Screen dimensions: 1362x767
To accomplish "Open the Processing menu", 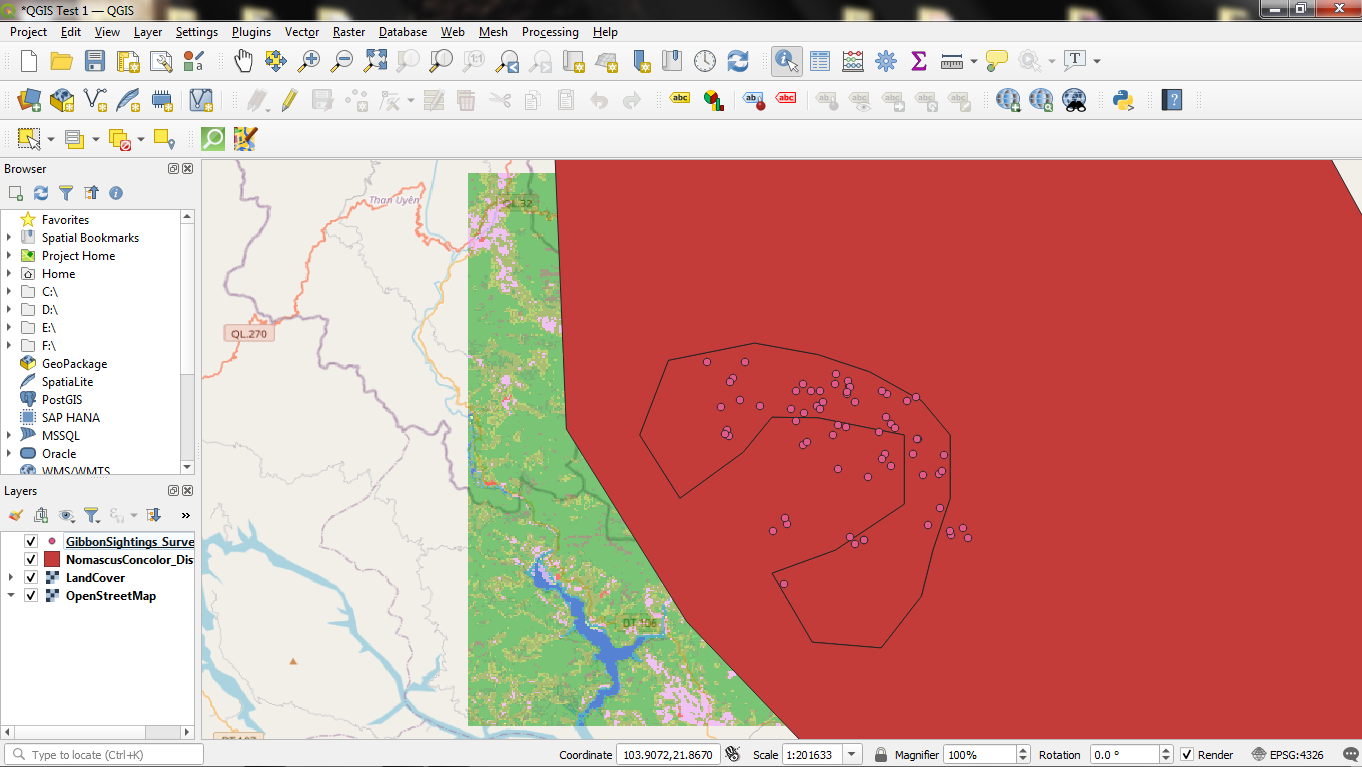I will click(x=550, y=32).
